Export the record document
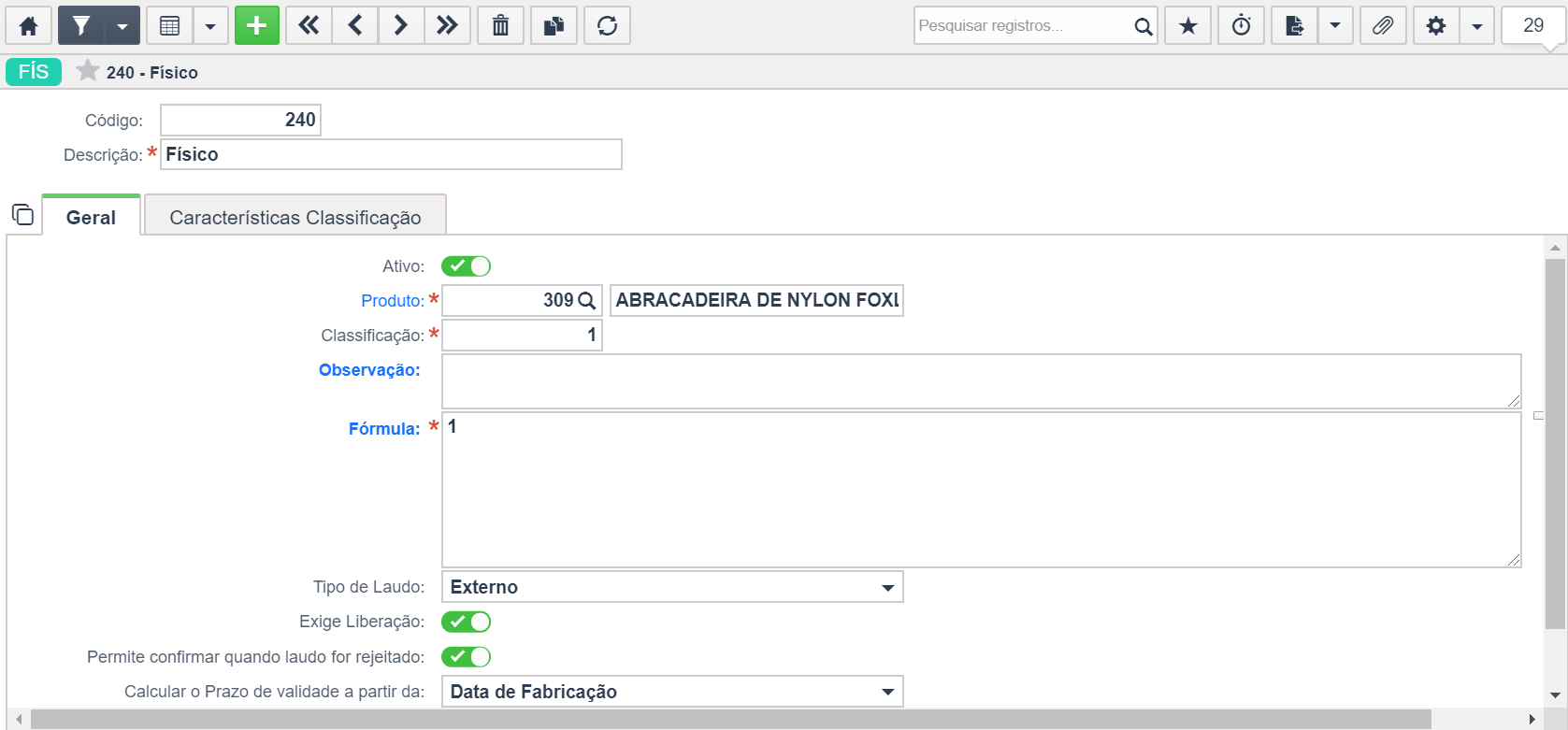This screenshot has height=730, width=1568. tap(1295, 26)
